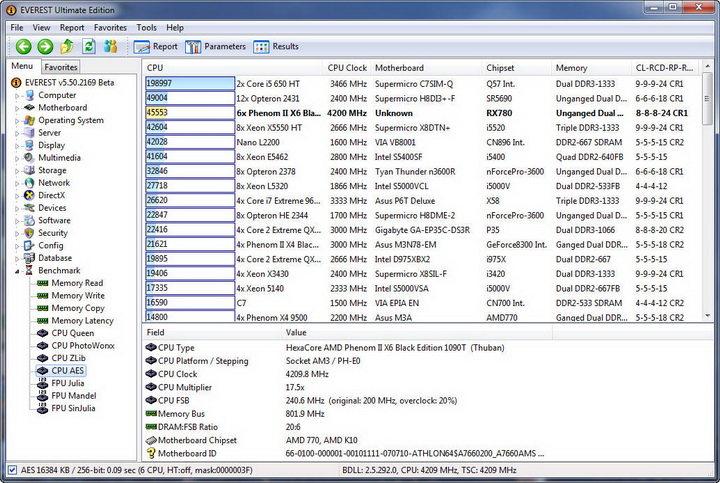Select the 198997 score bar row

tap(190, 84)
